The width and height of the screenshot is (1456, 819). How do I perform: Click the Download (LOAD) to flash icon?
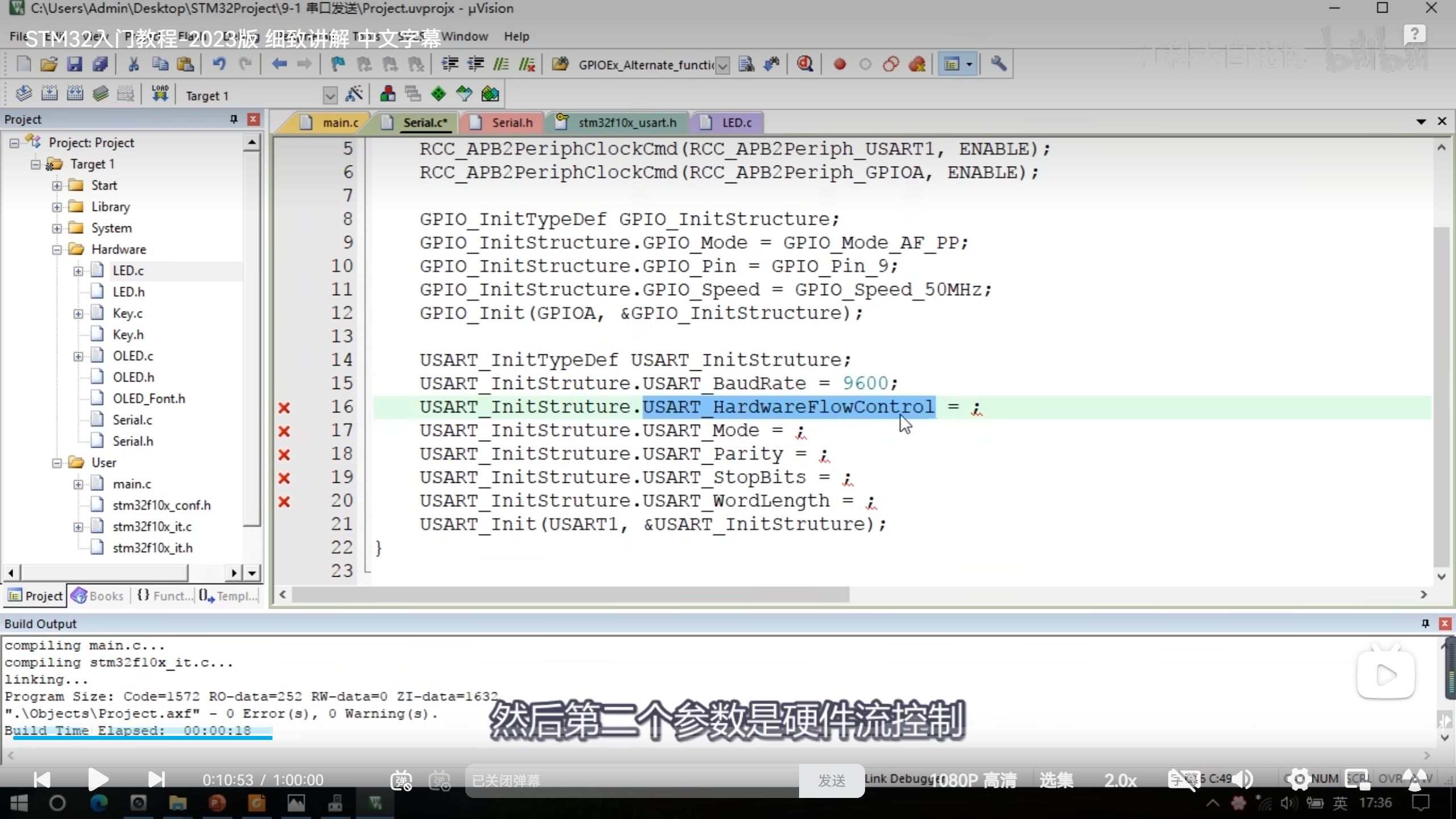(x=160, y=94)
